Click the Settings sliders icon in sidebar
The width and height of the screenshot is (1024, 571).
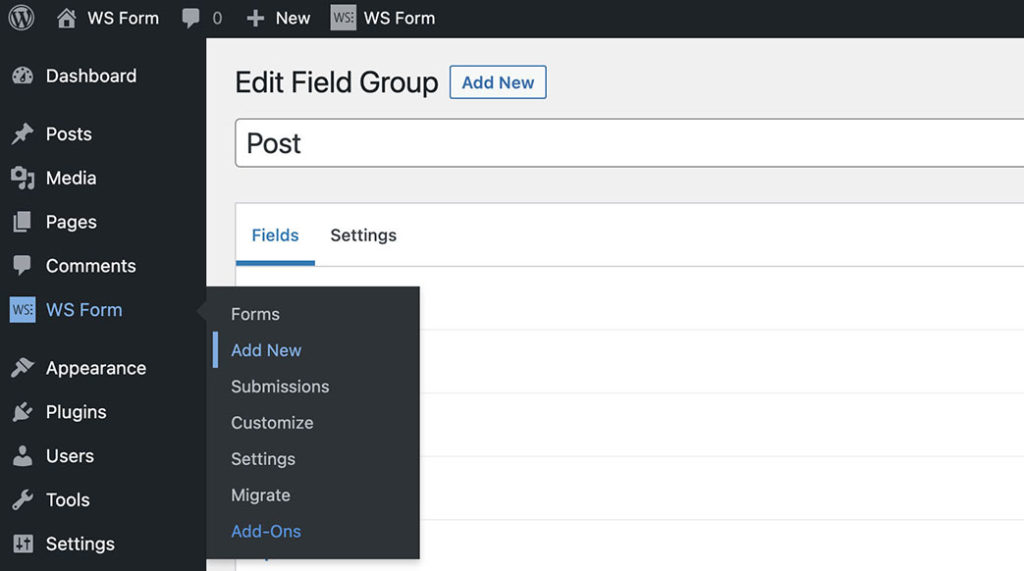click(x=23, y=544)
